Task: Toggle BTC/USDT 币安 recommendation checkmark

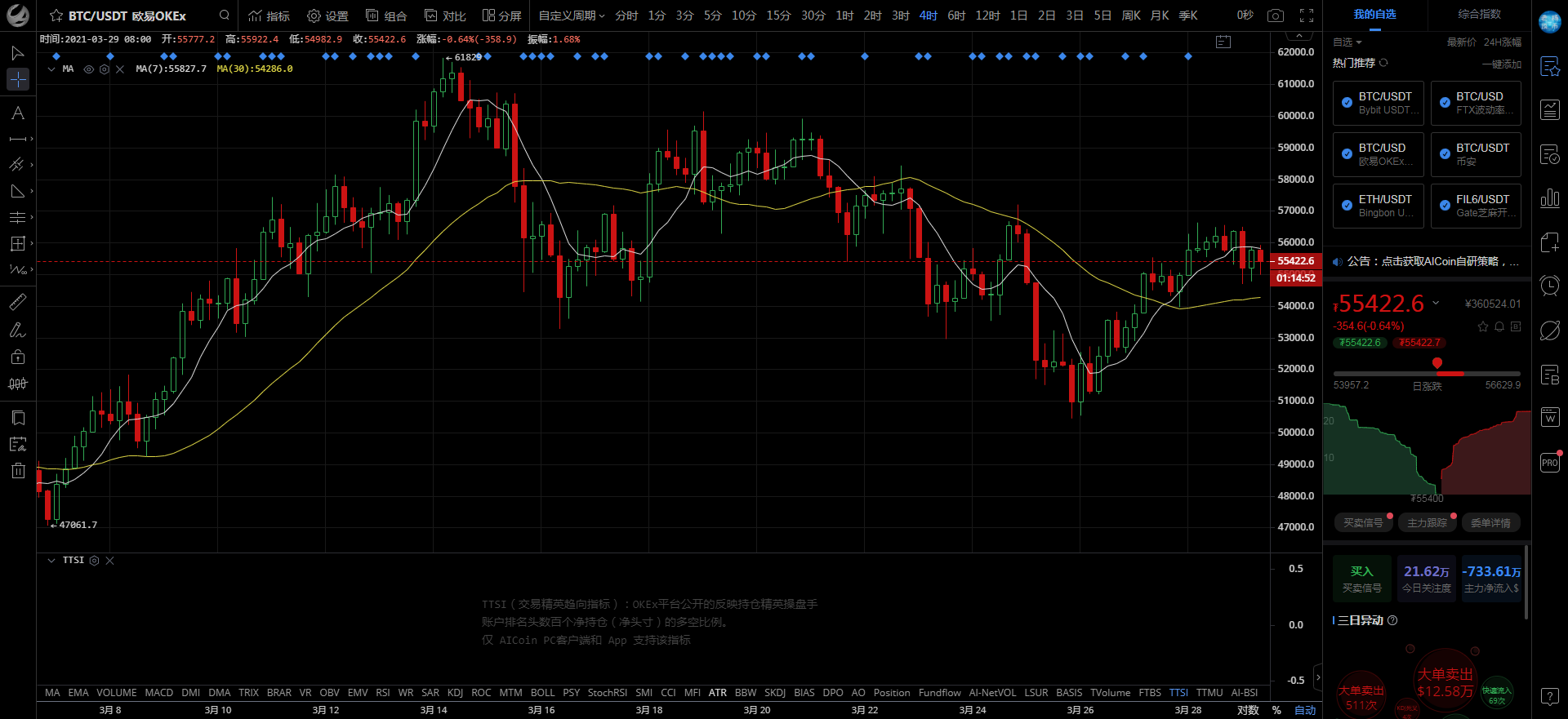Action: coord(1445,154)
